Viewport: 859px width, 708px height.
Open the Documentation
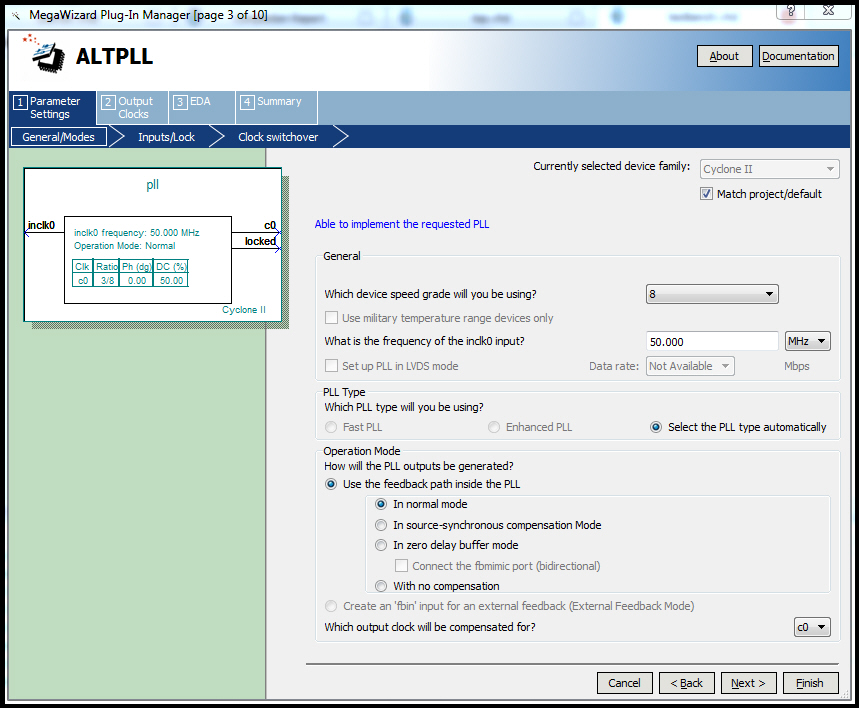click(x=798, y=56)
